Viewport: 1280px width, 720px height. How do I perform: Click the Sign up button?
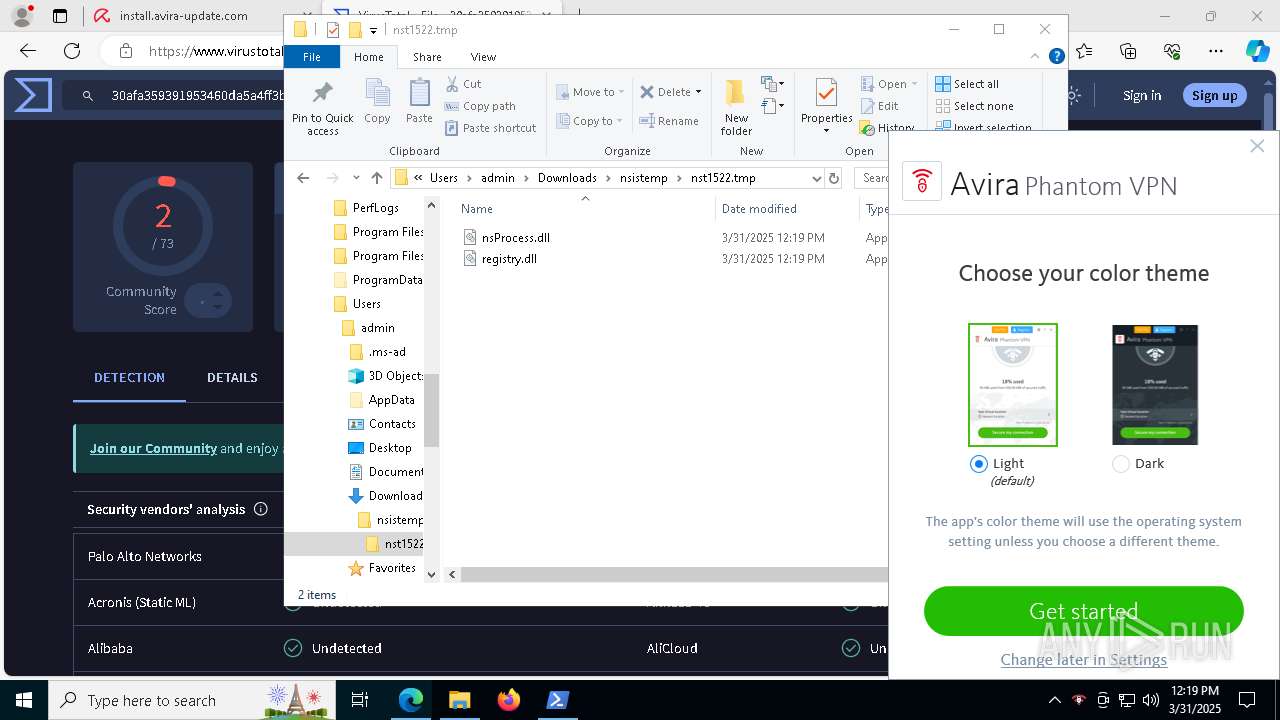[1214, 96]
